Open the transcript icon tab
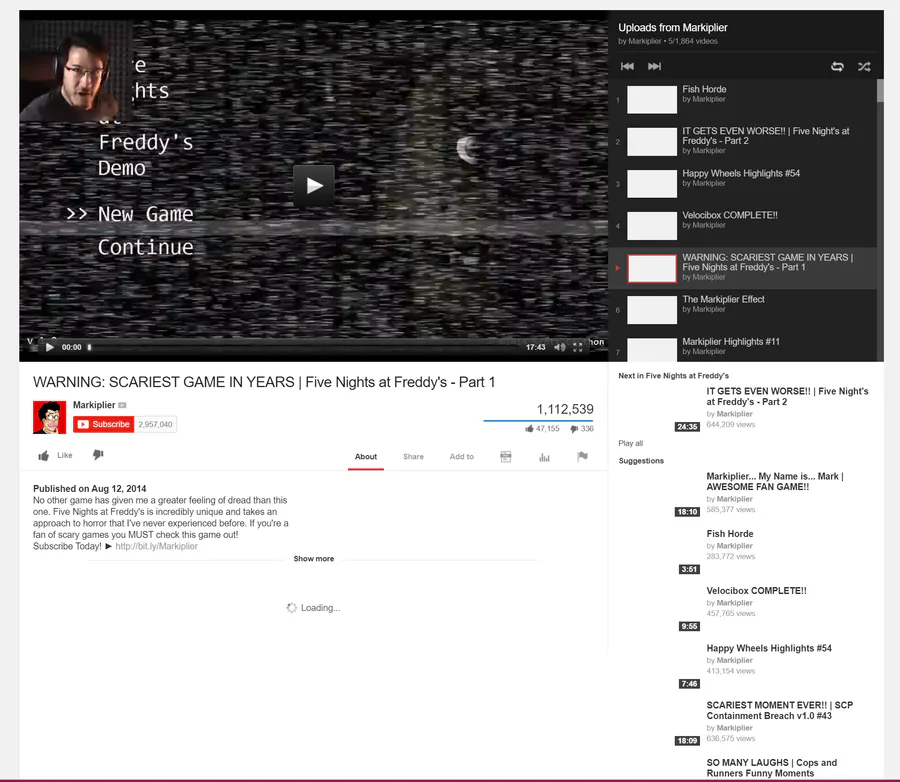Image resolution: width=900 pixels, height=782 pixels. point(506,457)
